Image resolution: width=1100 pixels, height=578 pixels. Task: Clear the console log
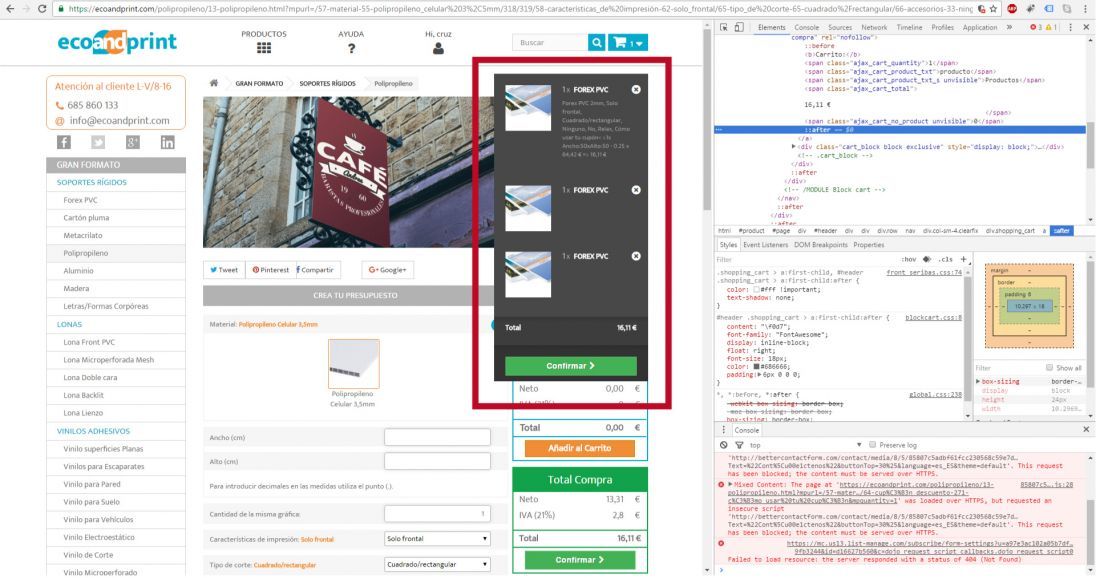724,445
